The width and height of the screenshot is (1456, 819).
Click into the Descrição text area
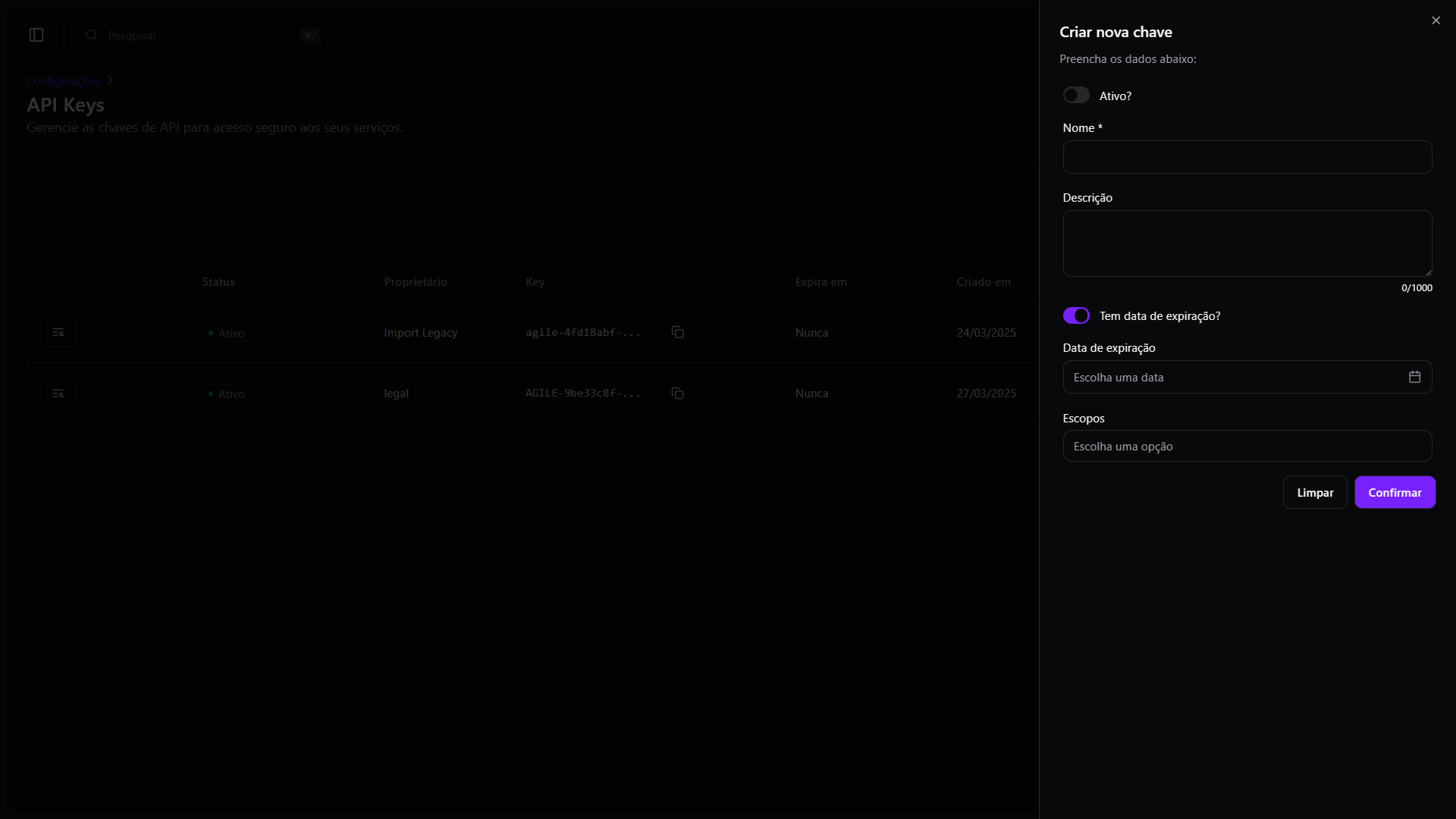(1247, 243)
